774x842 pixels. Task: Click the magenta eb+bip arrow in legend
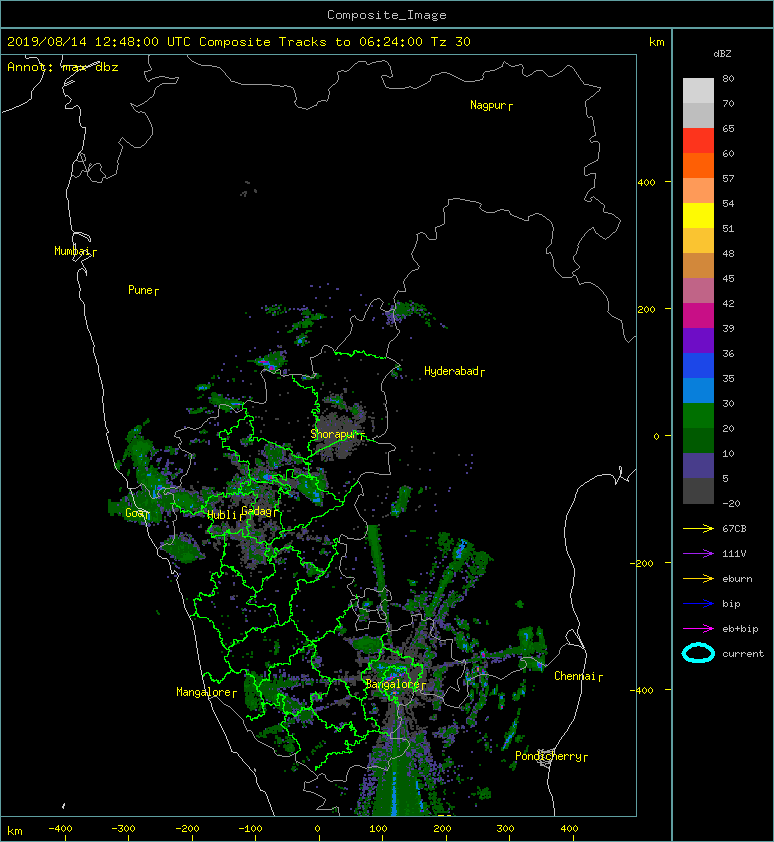[x=698, y=629]
